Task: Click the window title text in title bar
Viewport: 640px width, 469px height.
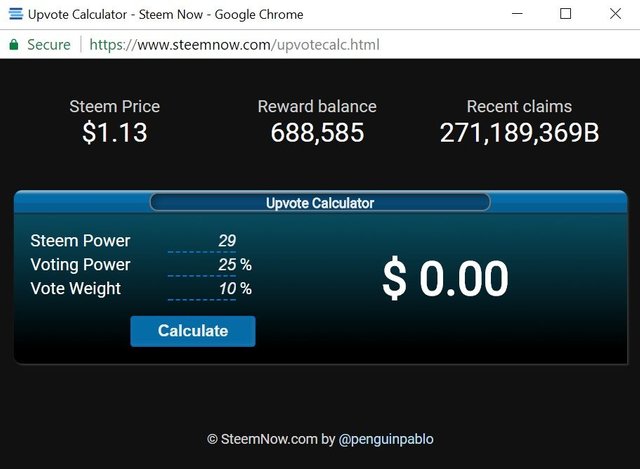Action: click(165, 15)
